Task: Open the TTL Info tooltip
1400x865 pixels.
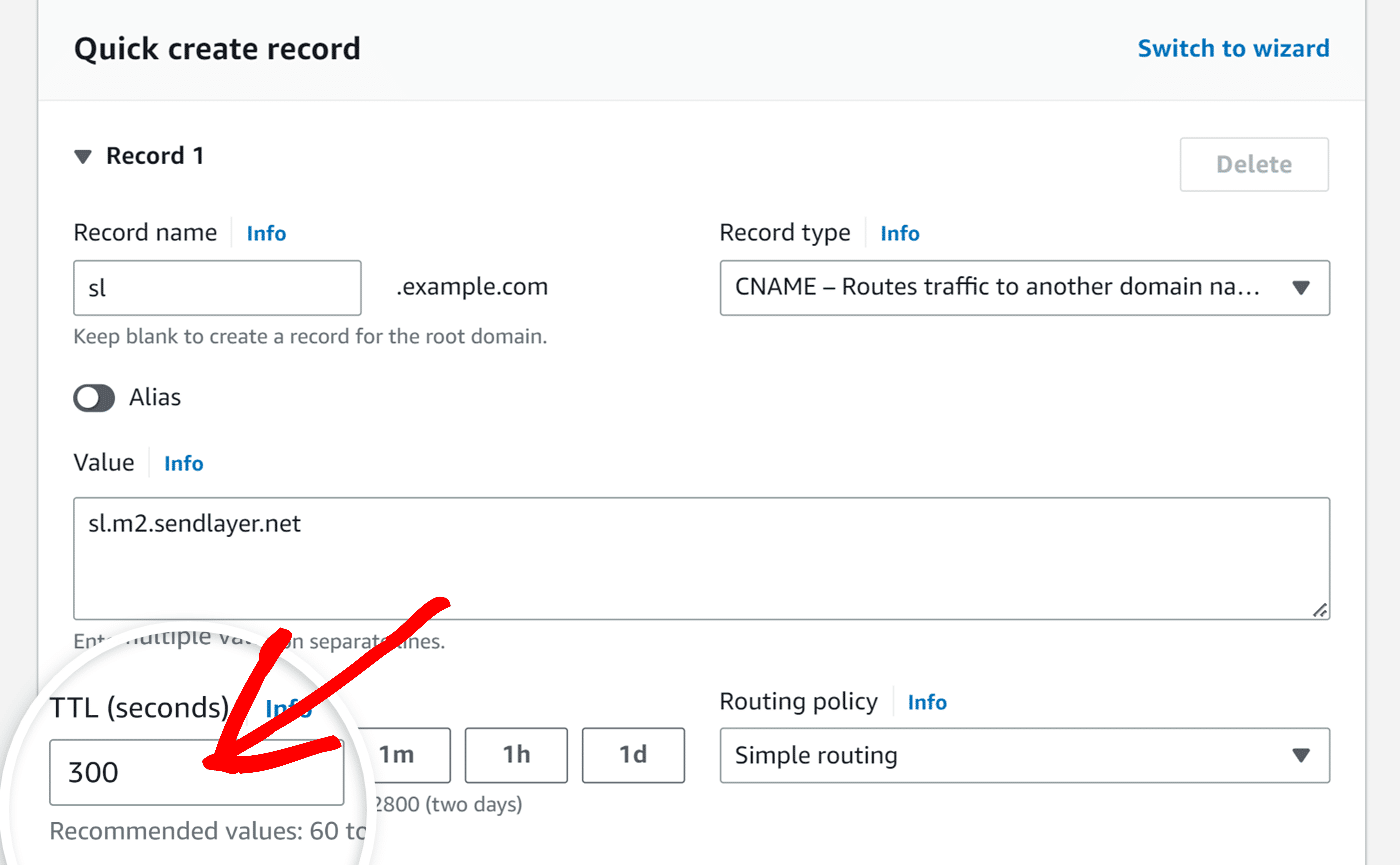Action: (x=288, y=708)
